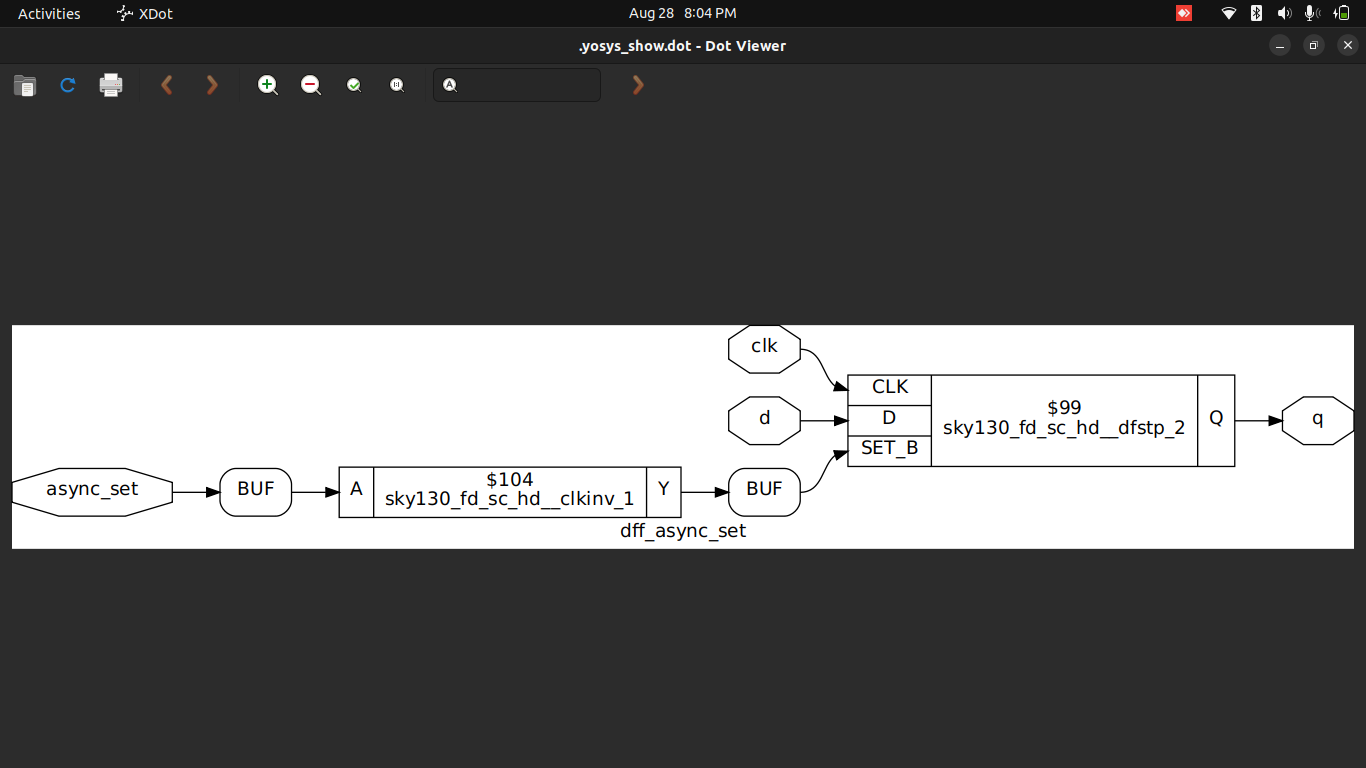This screenshot has width=1366, height=768.
Task: Print the graph
Action: pos(110,85)
